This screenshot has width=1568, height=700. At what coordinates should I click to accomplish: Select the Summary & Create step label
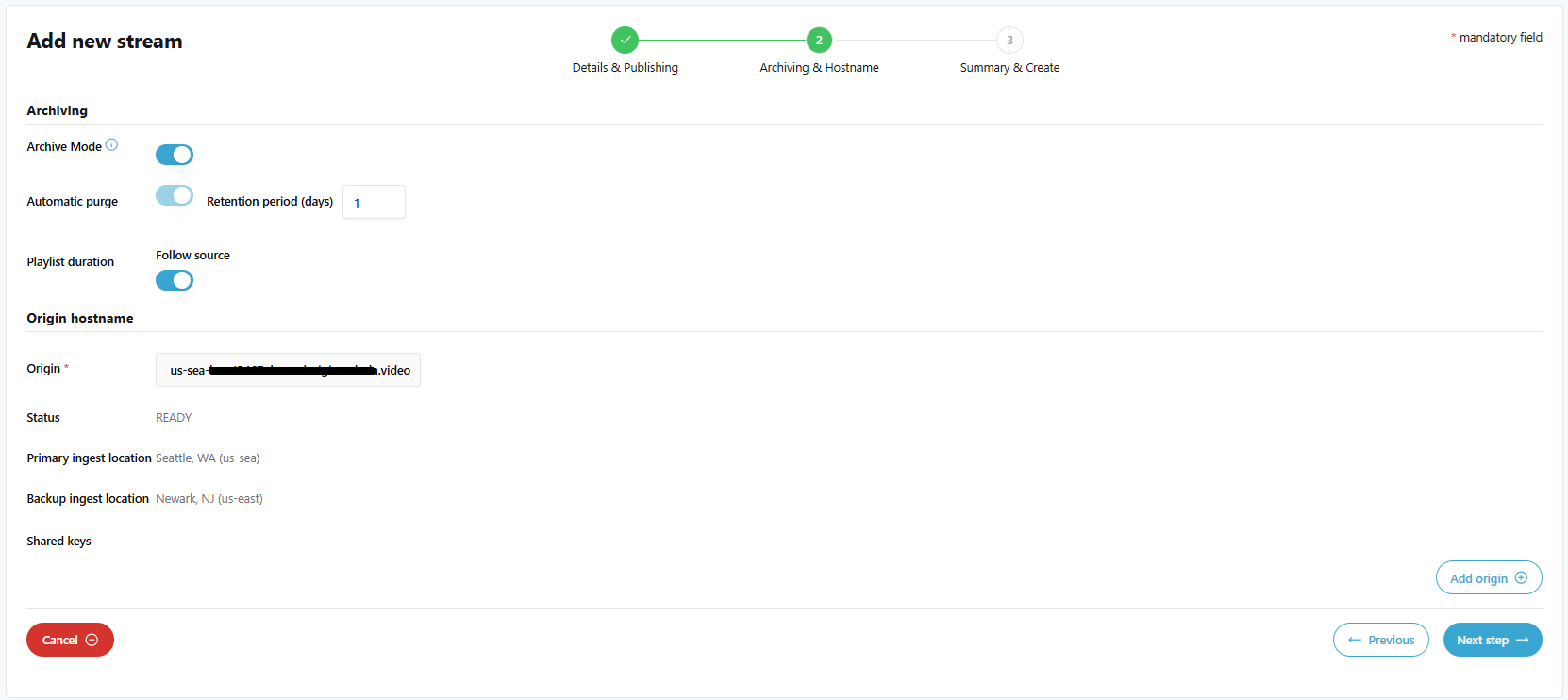click(1009, 68)
